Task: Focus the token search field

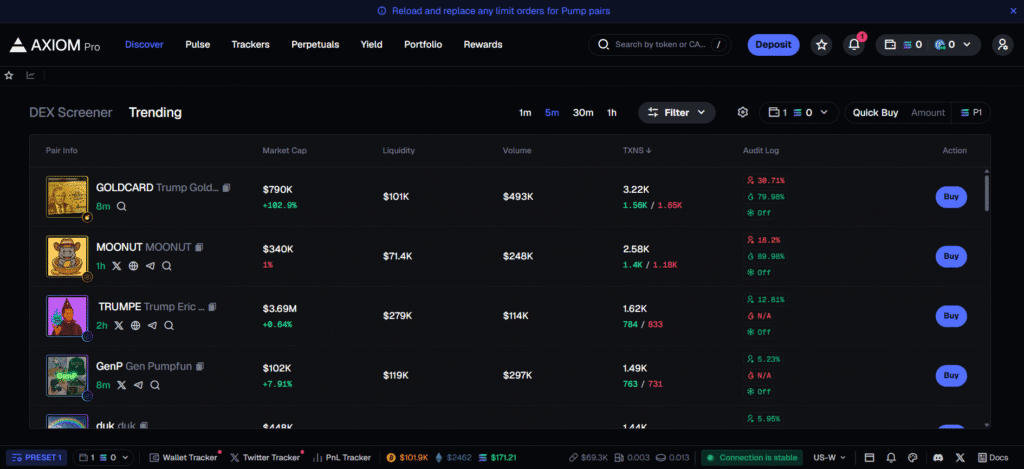Action: [660, 45]
